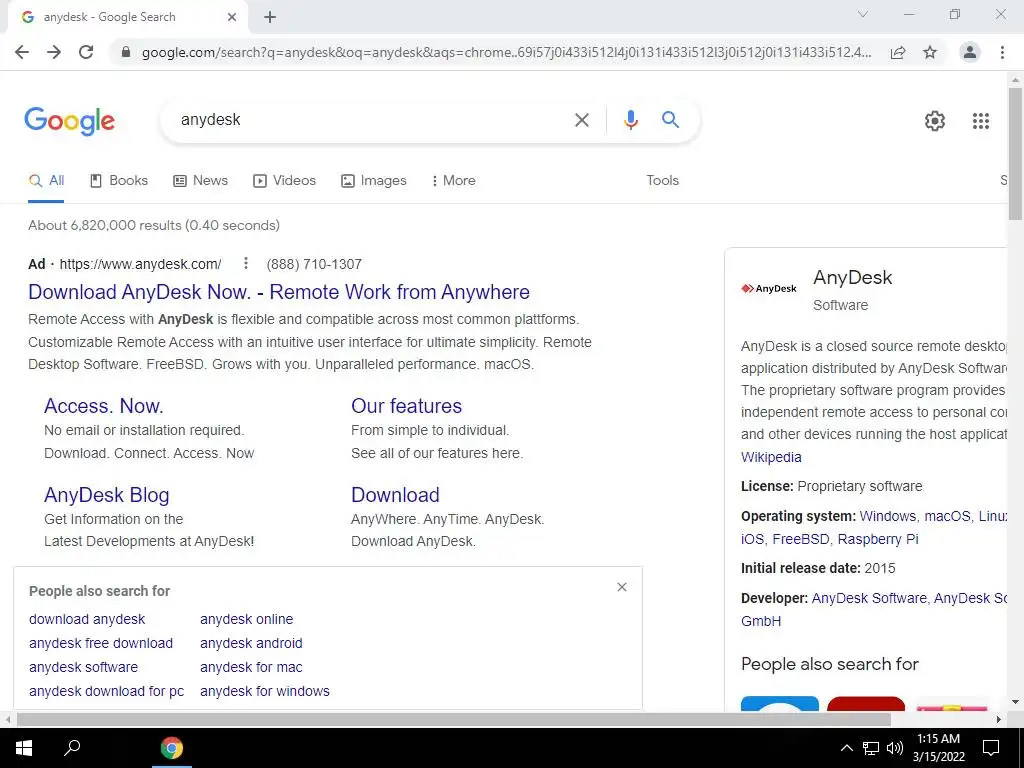The width and height of the screenshot is (1024, 768).
Task: Open the Download sitelink
Action: point(395,495)
